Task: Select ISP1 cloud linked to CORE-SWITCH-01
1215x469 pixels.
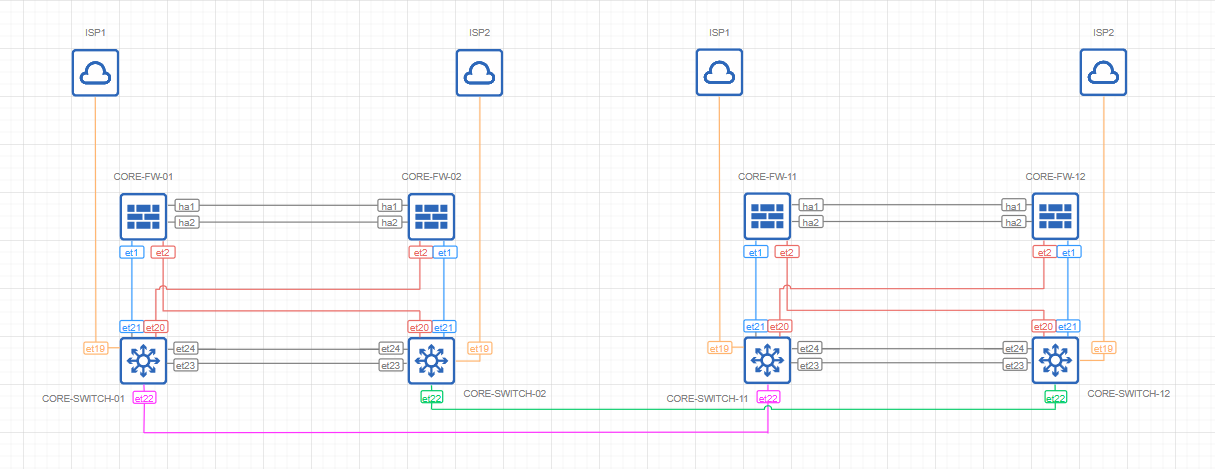Action: coord(95,73)
